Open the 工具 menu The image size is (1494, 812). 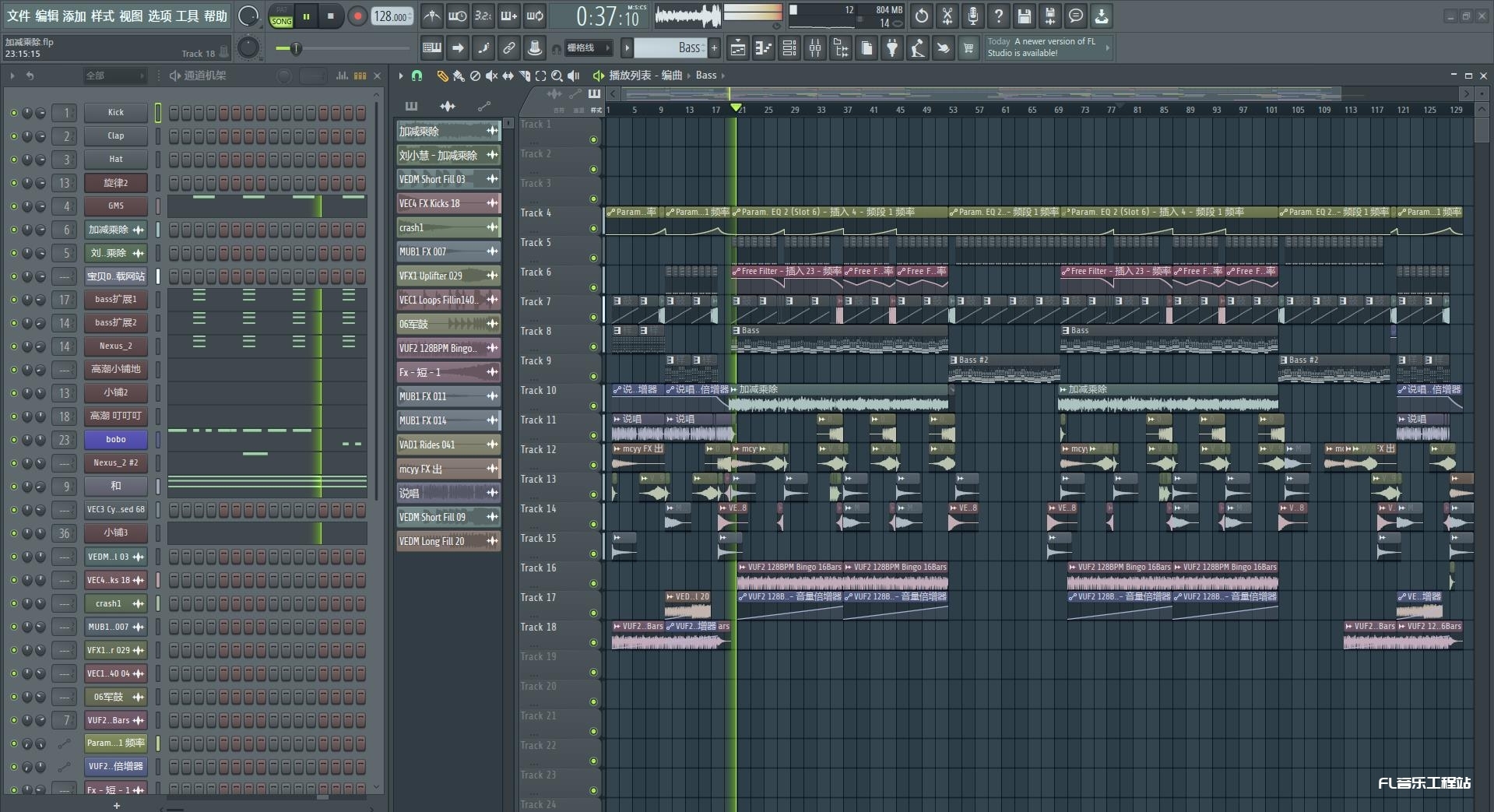click(x=187, y=16)
